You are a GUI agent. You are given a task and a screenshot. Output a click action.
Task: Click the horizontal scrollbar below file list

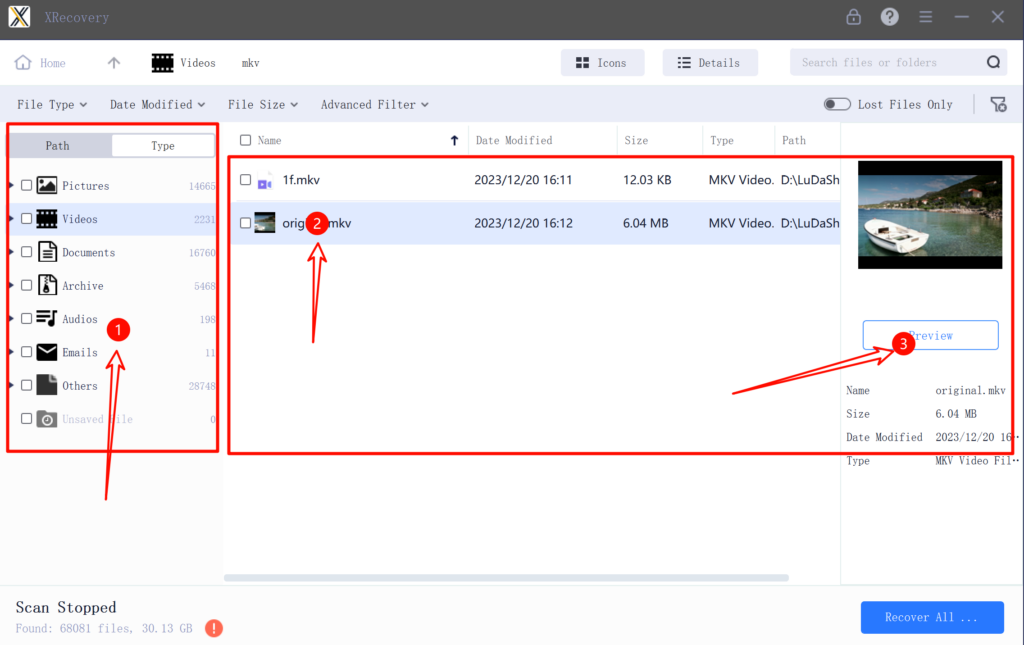tap(506, 578)
